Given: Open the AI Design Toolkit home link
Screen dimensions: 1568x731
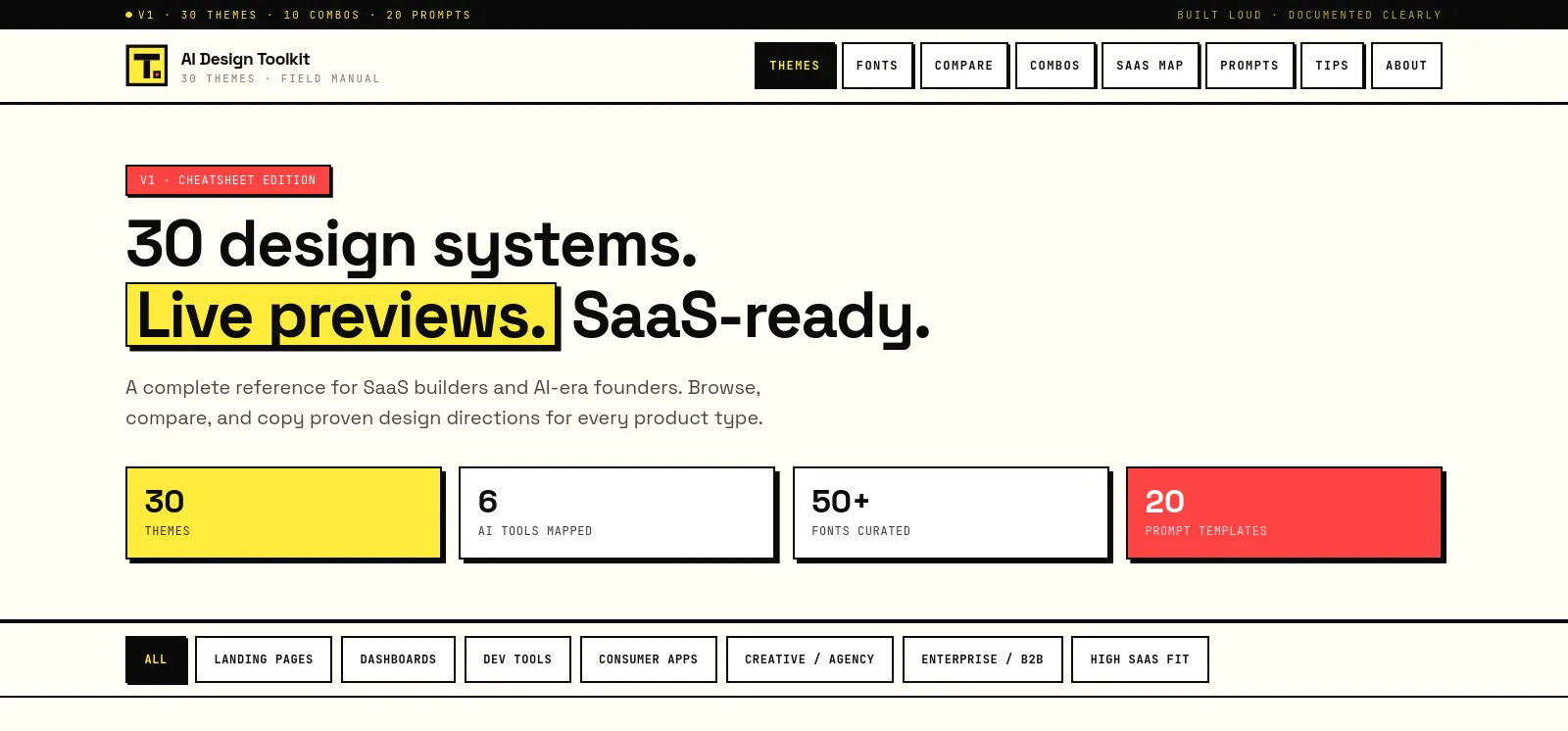Looking at the screenshot, I should 253,66.
